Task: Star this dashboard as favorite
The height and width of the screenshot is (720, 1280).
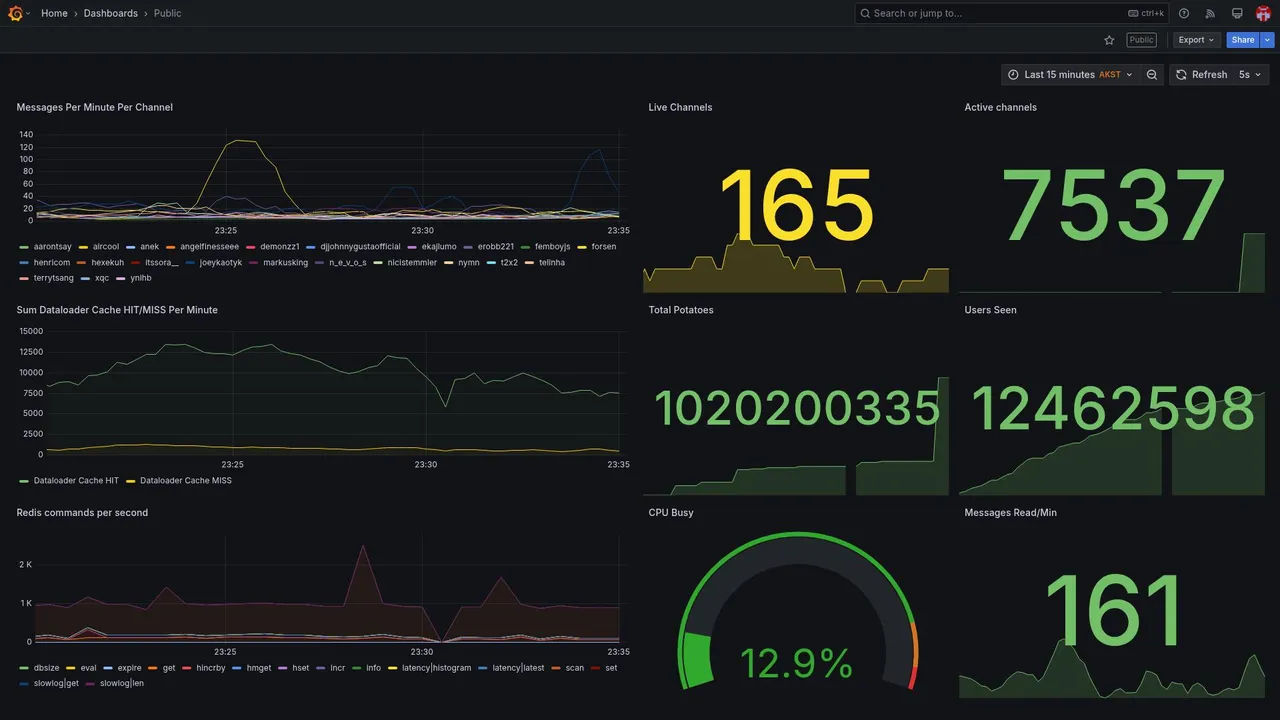Action: click(x=1109, y=40)
